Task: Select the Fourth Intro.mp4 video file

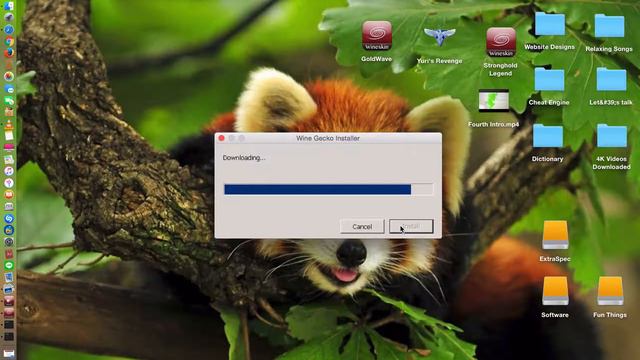Action: (494, 100)
